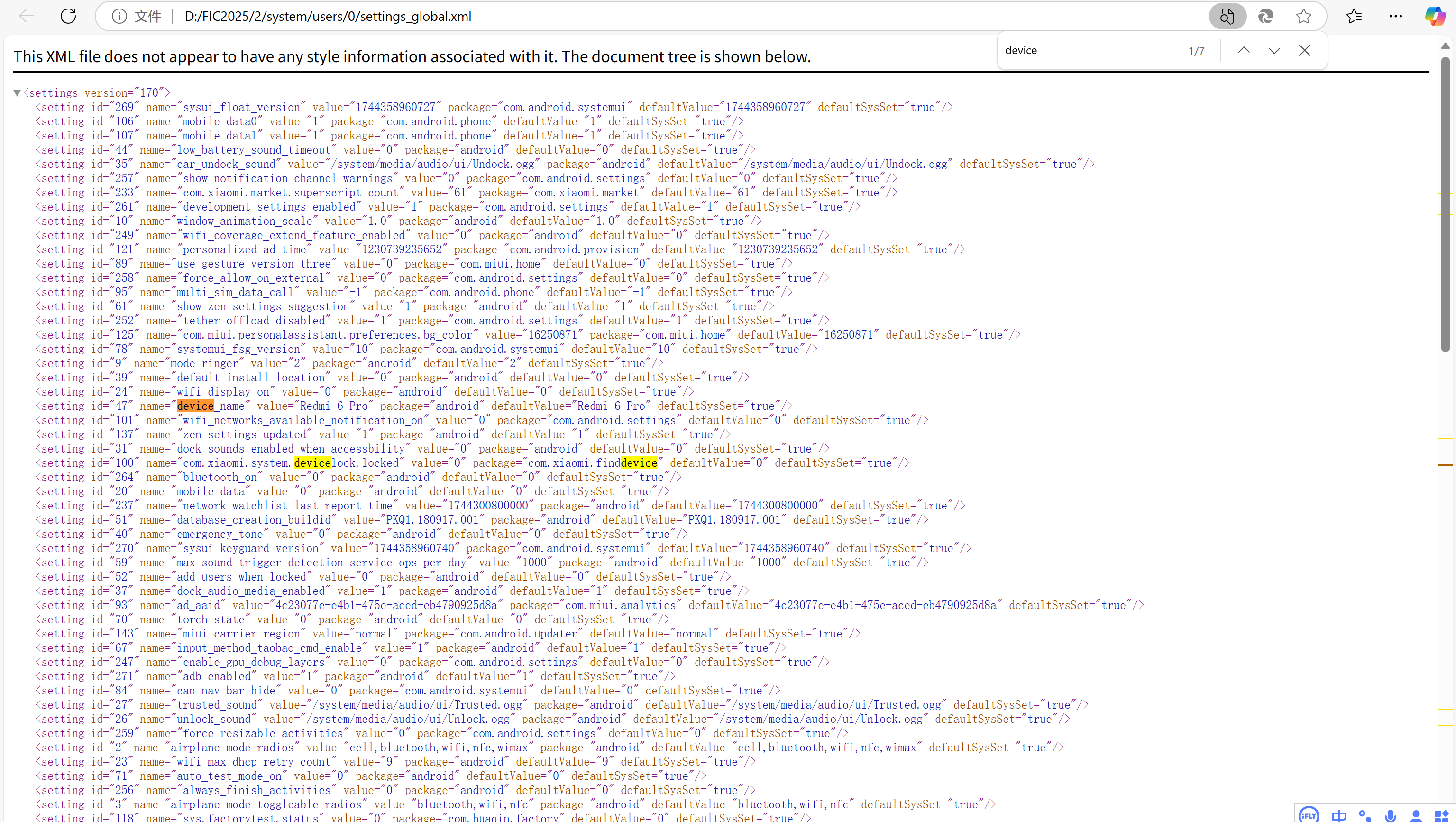The image size is (1456, 822).
Task: Launch Copilot from the toolbar
Action: pyautogui.click(x=1436, y=16)
